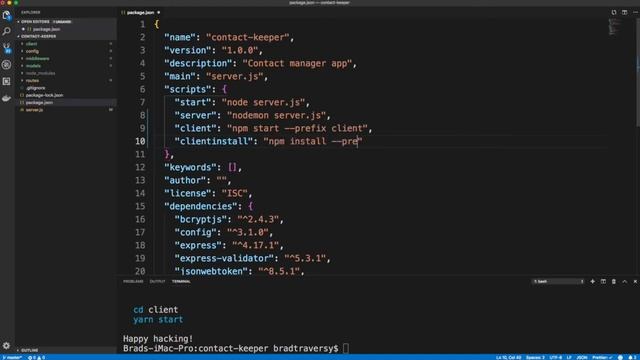Screen dimensions: 640x360
Task: Select the package.json editor tab
Action: pyautogui.click(x=140, y=13)
